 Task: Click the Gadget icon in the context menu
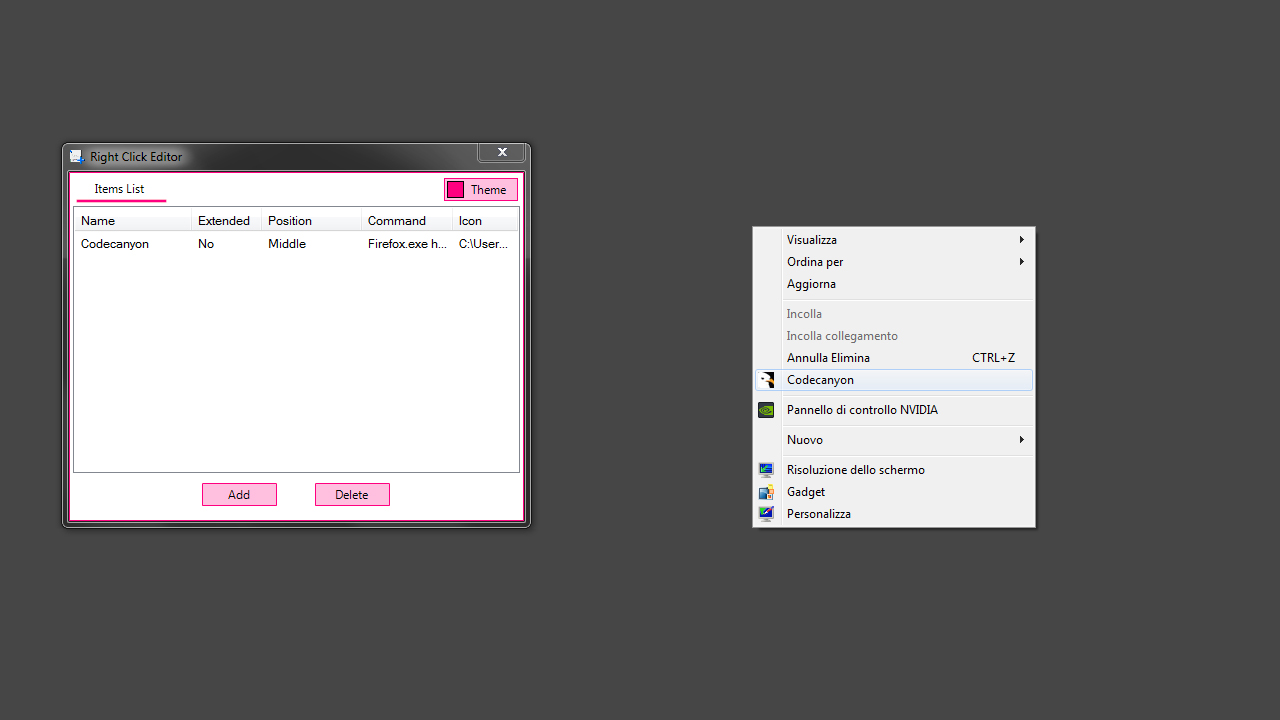coord(766,491)
